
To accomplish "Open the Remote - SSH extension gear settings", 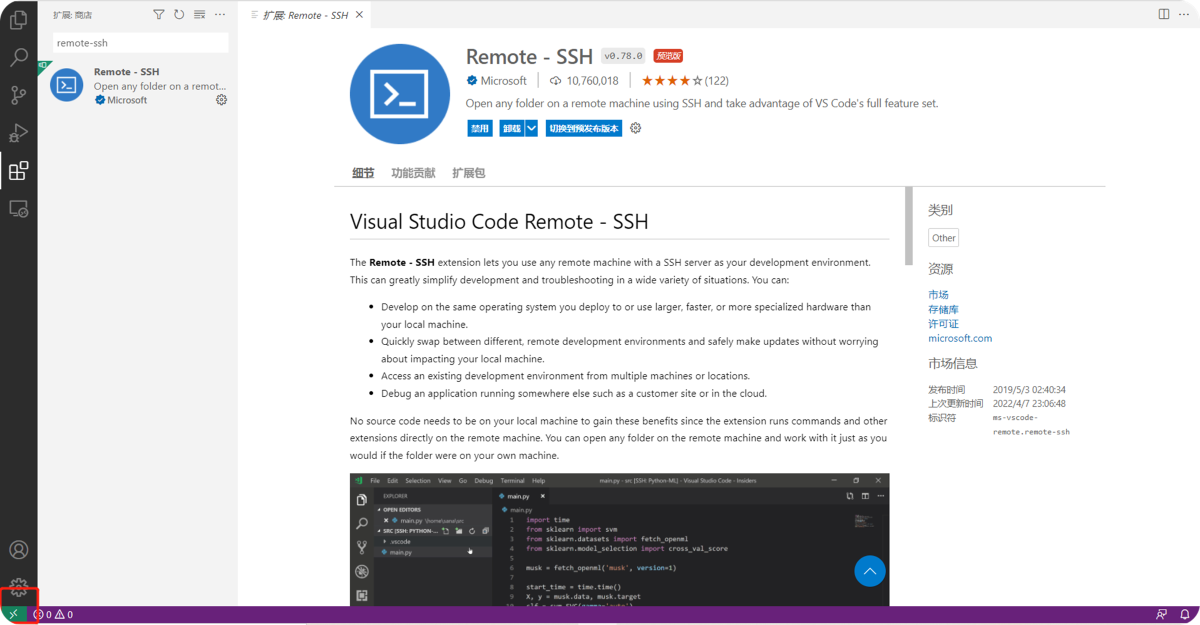I will click(x=635, y=128).
